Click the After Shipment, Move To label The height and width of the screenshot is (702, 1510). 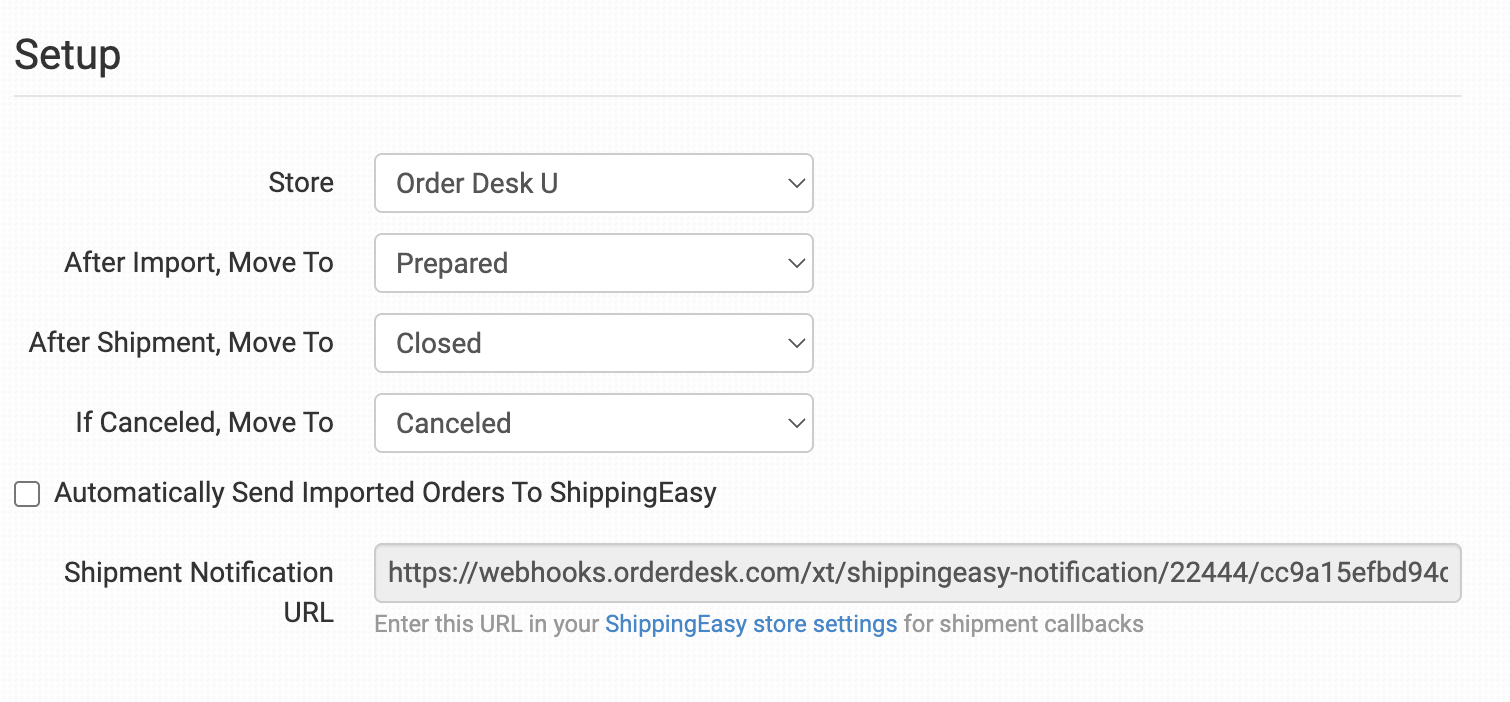pos(181,343)
